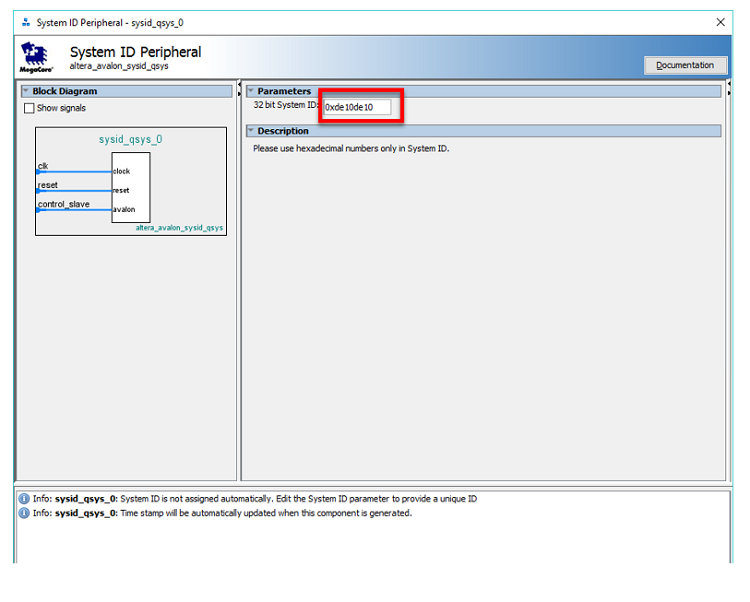750x602 pixels.
Task: Click the collapse arrow on panel splitter
Action: [239, 84]
